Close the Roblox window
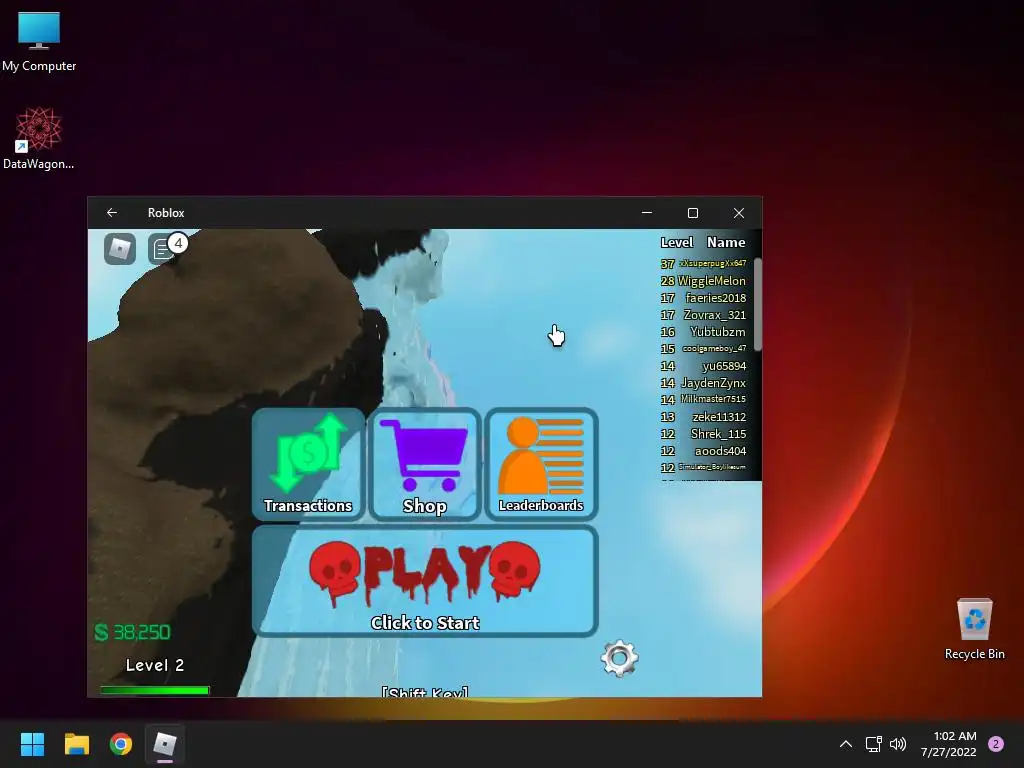Screen dimensions: 1024x768 coord(739,213)
